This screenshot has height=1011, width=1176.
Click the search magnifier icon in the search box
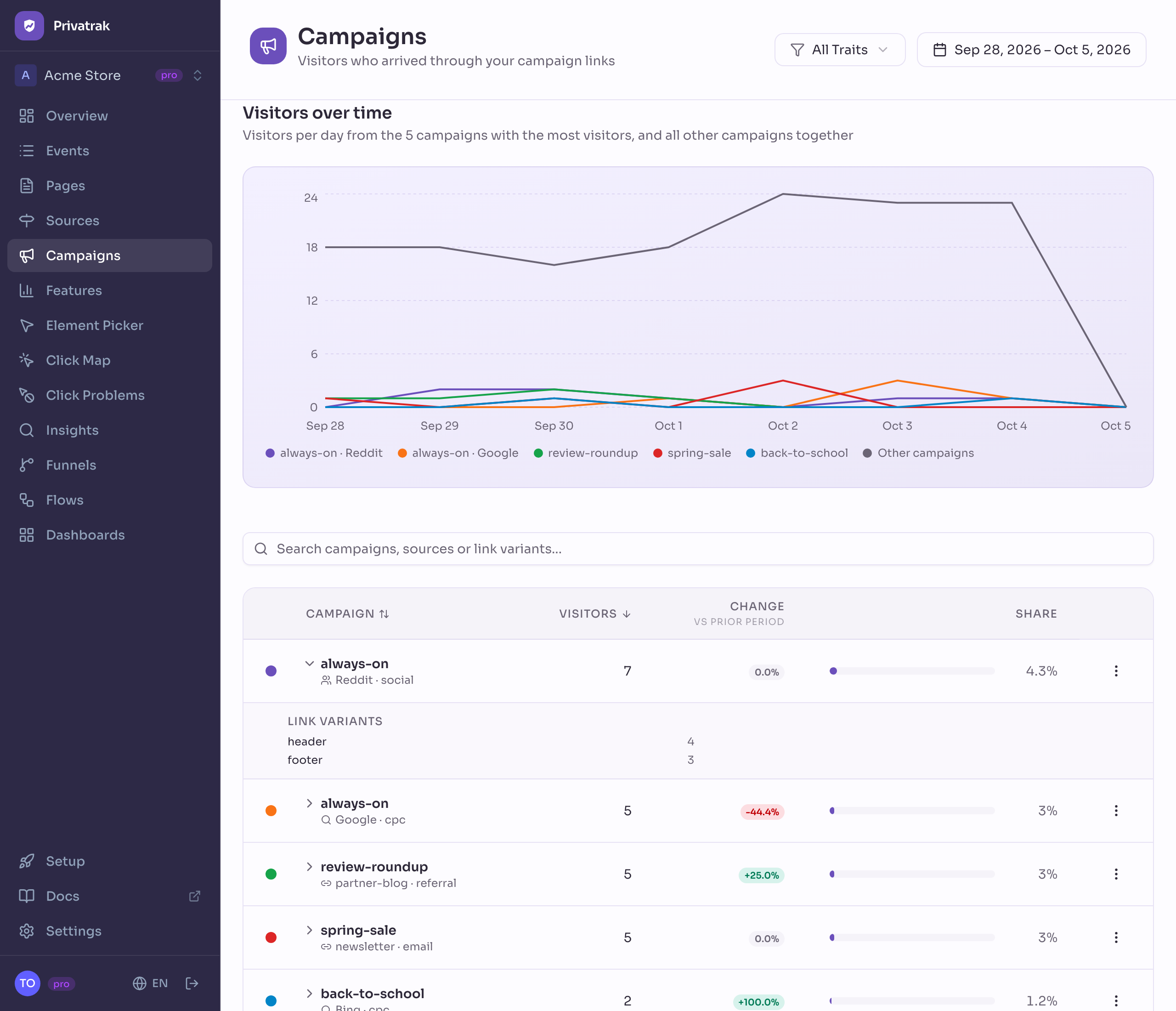coord(261,548)
